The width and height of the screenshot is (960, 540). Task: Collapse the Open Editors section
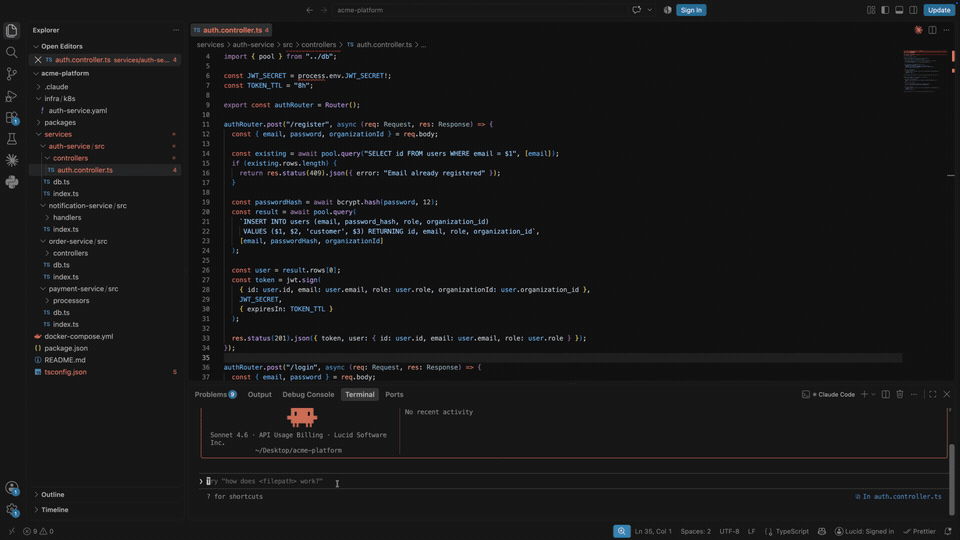coord(61,47)
